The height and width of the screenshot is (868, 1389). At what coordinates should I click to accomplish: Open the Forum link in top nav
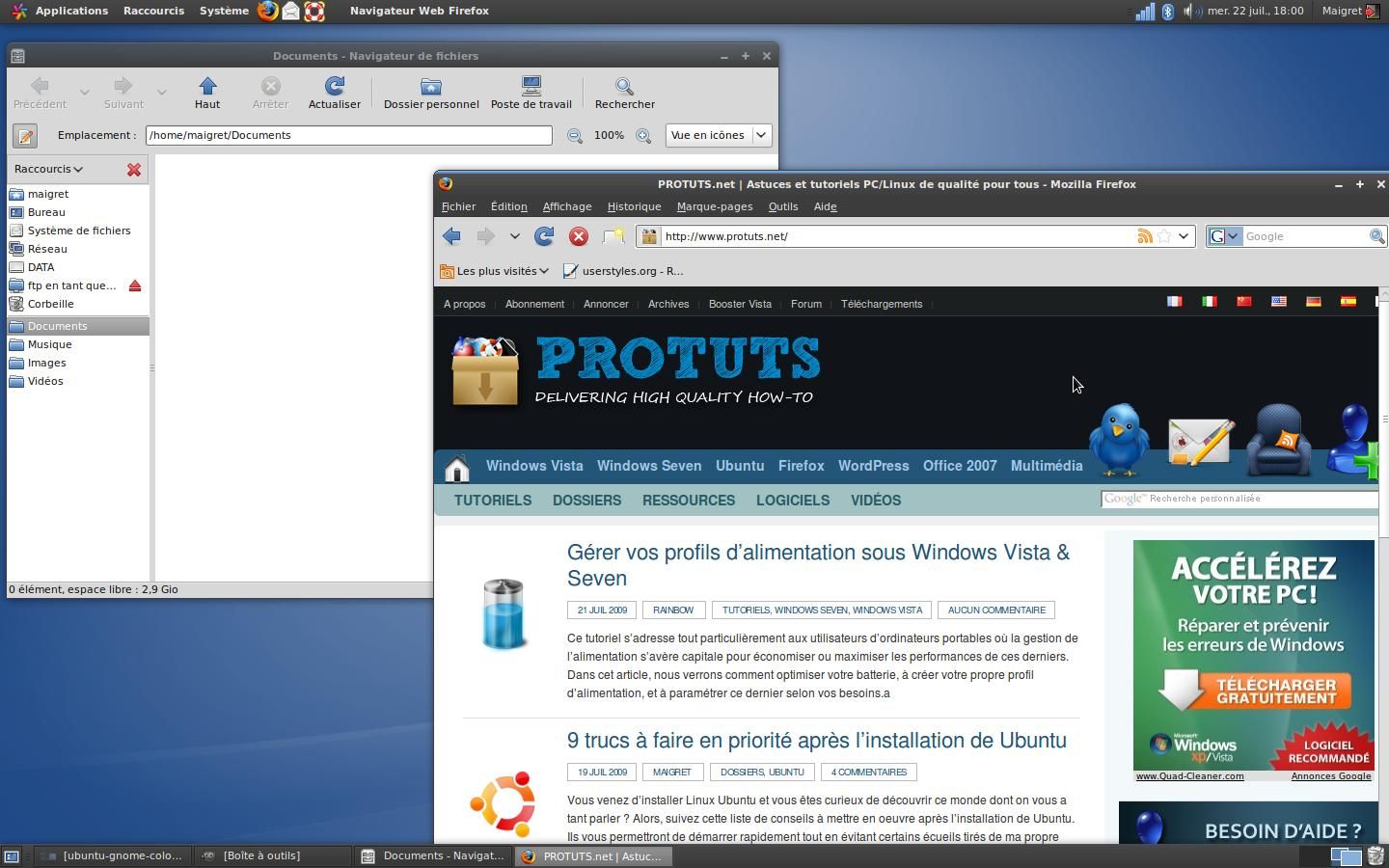point(806,304)
